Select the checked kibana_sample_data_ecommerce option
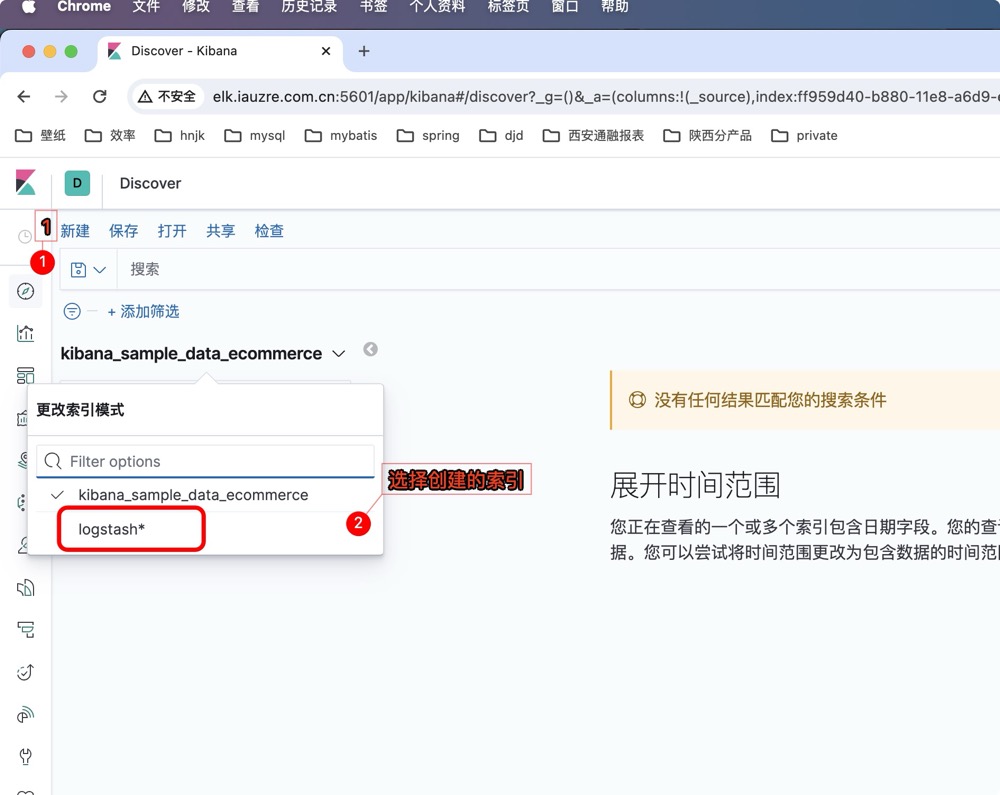 point(193,495)
